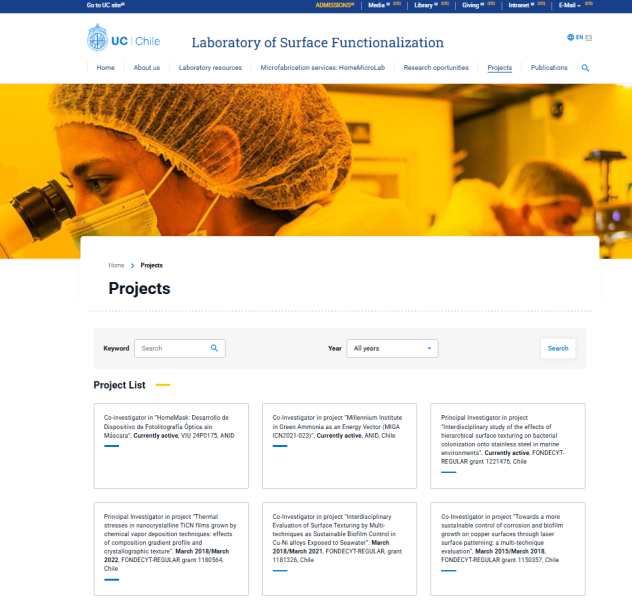632x600 pixels.
Task: Open the Millennium Institute Green Ammonia project card
Action: [339, 446]
